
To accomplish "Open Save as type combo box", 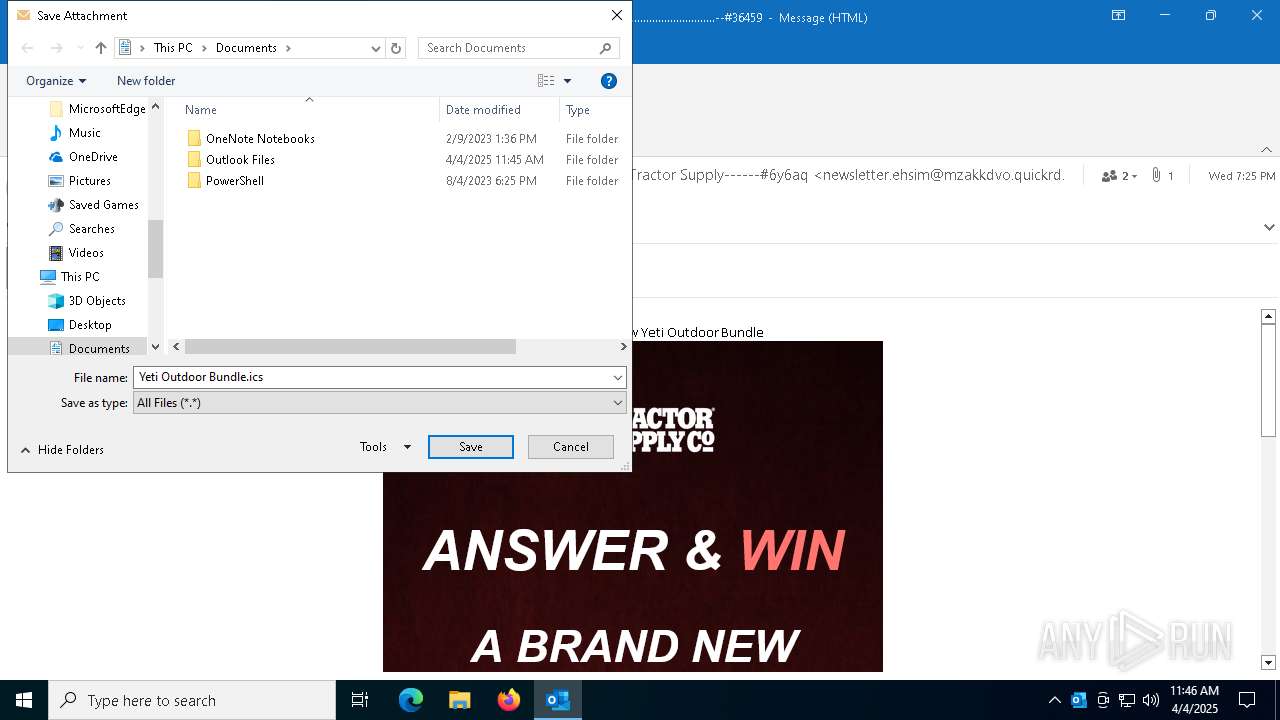I will (x=379, y=403).
